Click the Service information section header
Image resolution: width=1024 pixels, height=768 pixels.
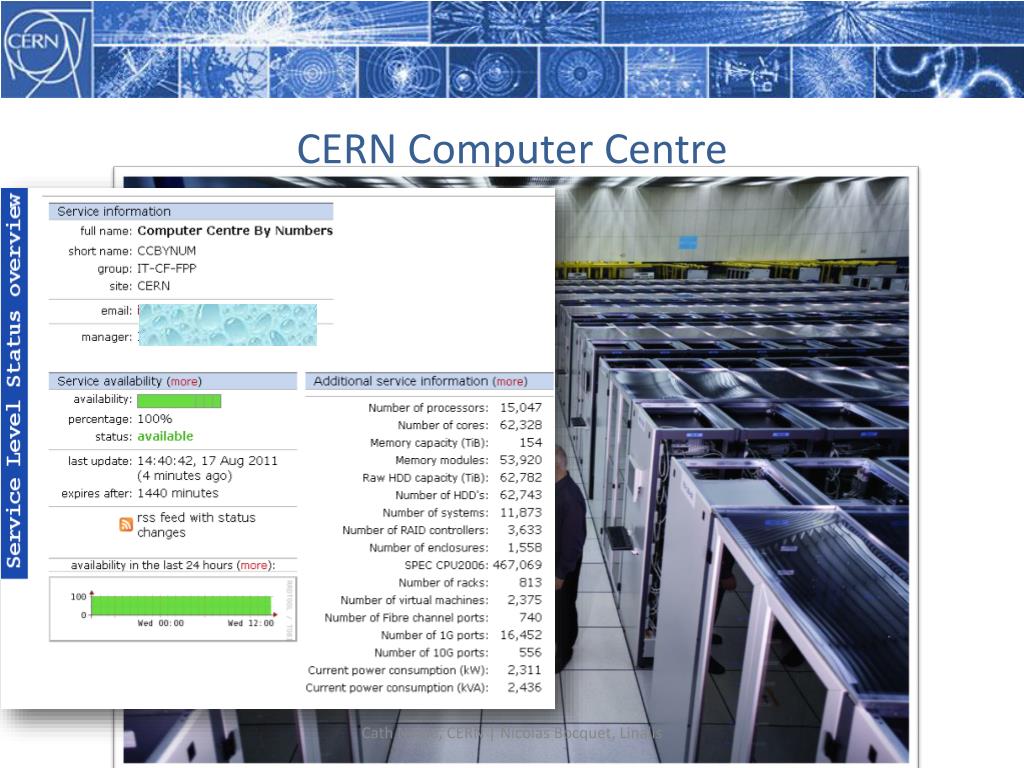click(x=191, y=212)
